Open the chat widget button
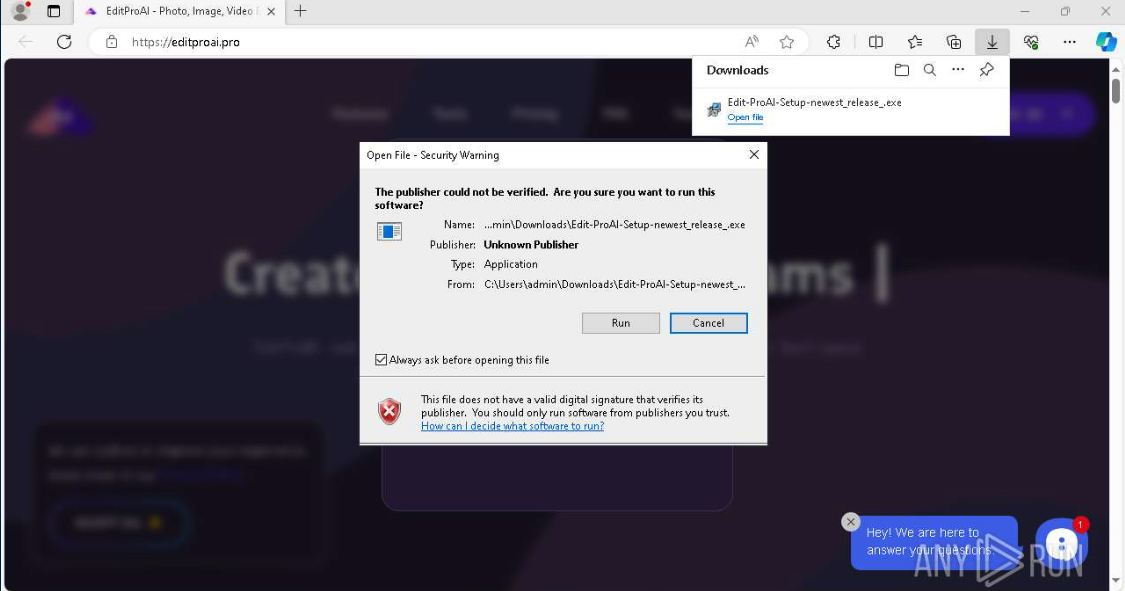The width and height of the screenshot is (1125, 591). click(x=1061, y=544)
